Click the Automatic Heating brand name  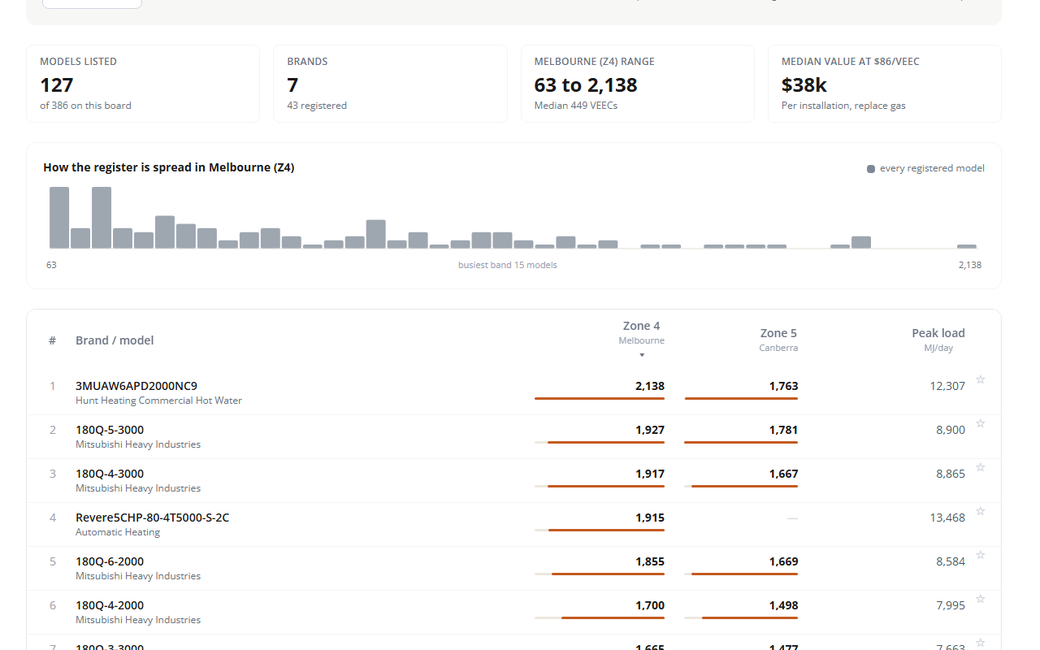117,532
